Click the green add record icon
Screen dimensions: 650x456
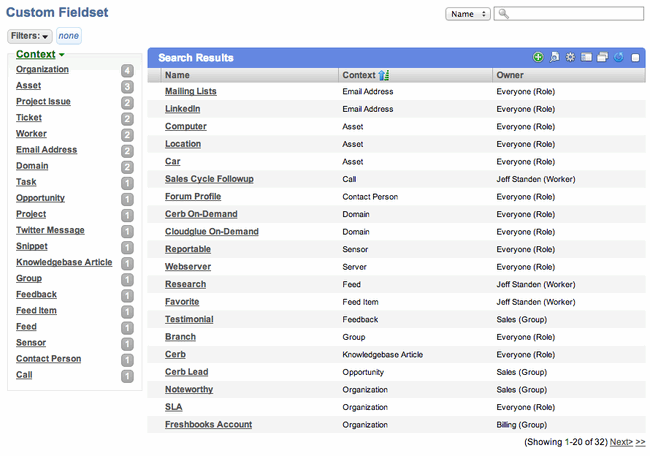538,57
